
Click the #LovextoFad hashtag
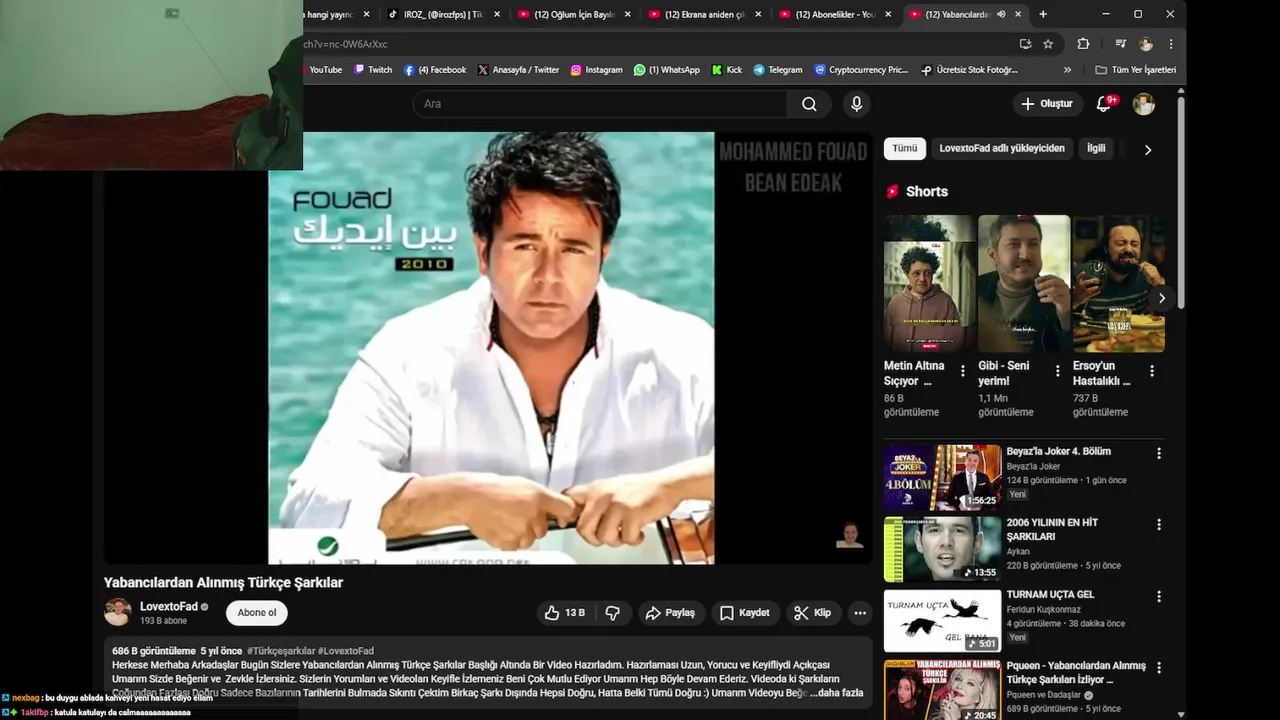(346, 651)
